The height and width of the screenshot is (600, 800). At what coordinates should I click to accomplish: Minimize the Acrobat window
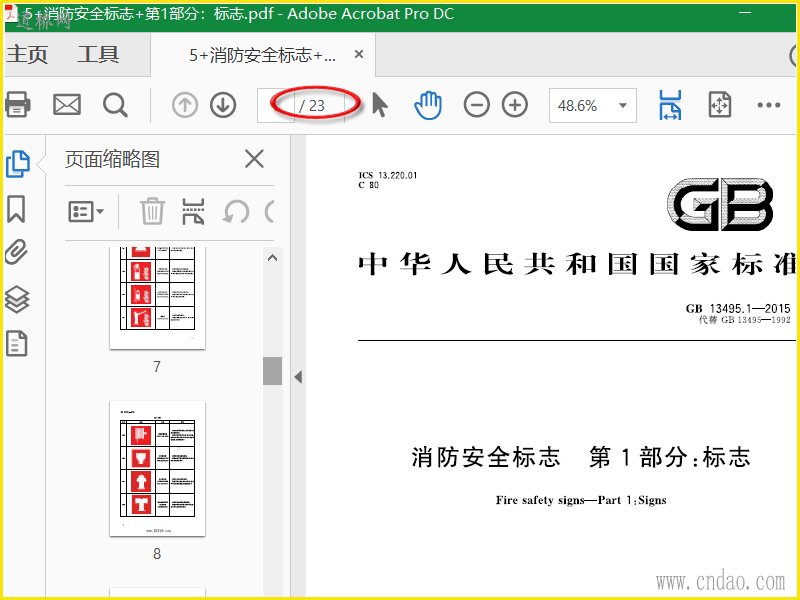[745, 13]
